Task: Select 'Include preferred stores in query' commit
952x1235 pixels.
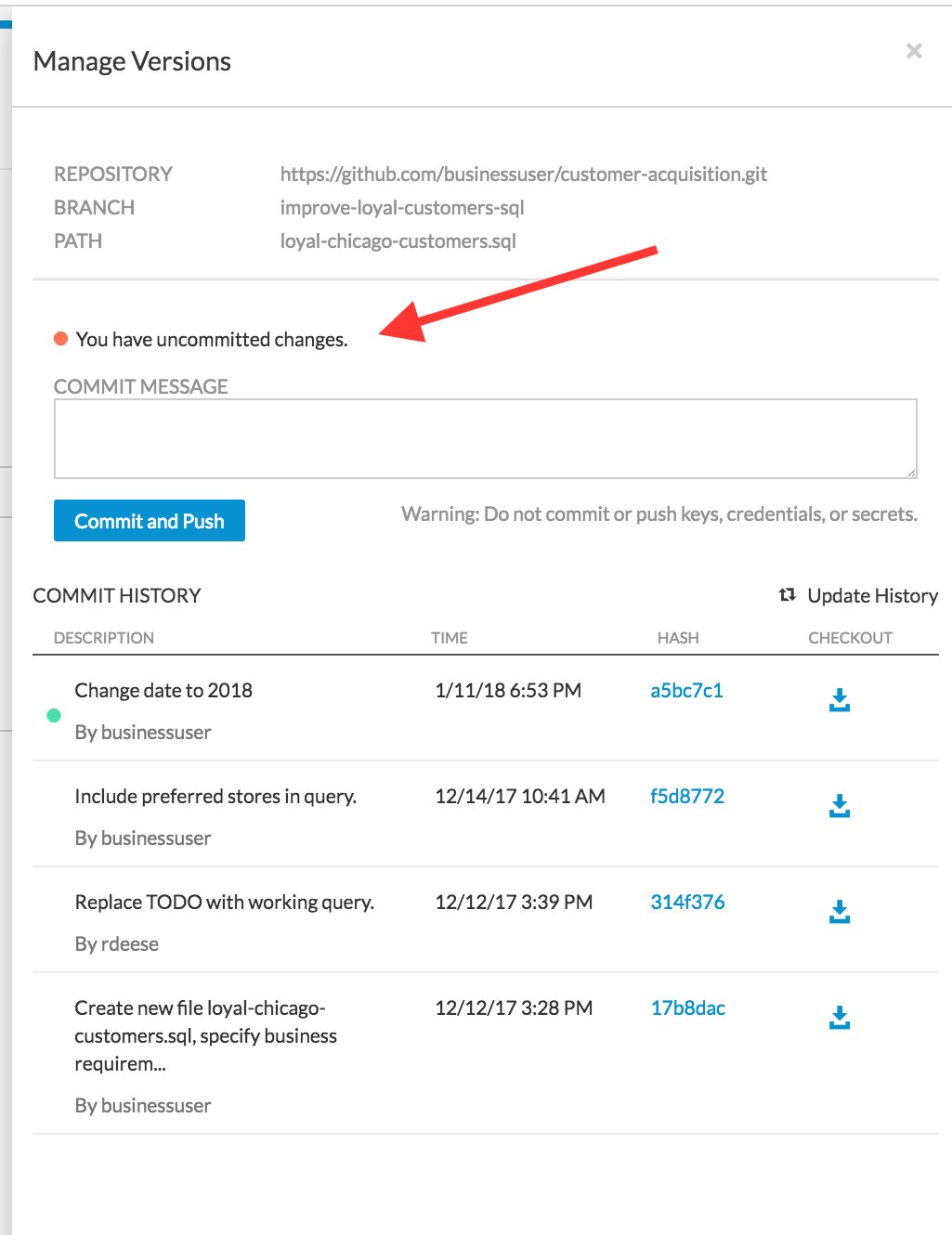Action: coord(215,797)
